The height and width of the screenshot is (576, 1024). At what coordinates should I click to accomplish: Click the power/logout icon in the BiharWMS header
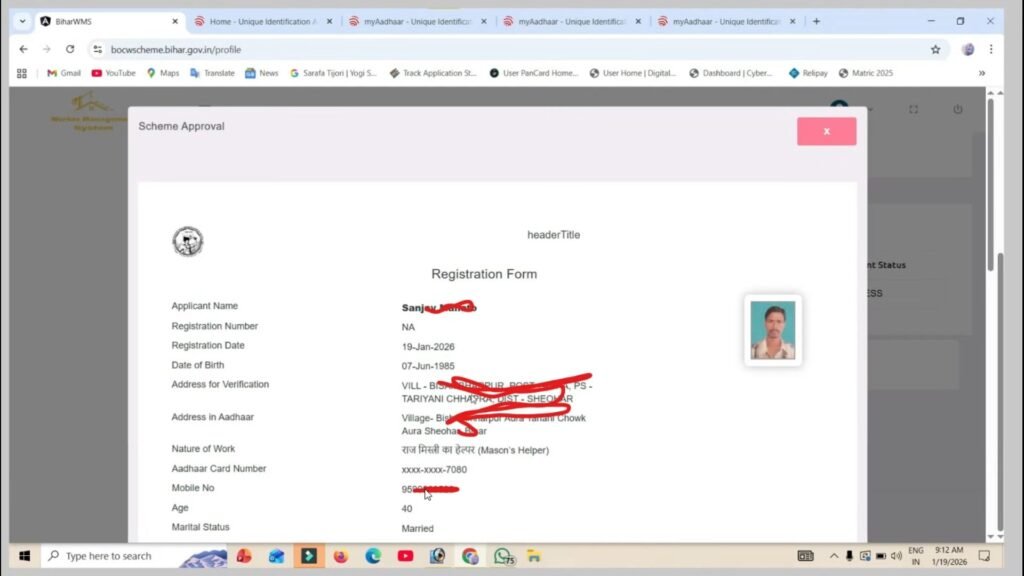[957, 111]
